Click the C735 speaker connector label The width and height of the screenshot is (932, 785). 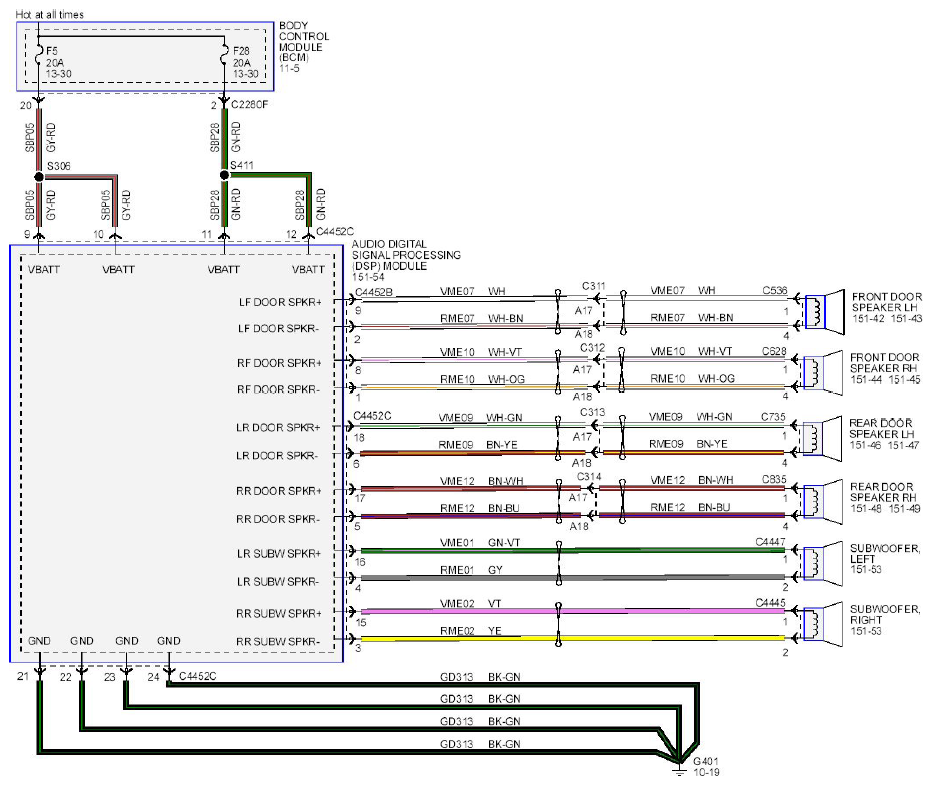pyautogui.click(x=773, y=417)
